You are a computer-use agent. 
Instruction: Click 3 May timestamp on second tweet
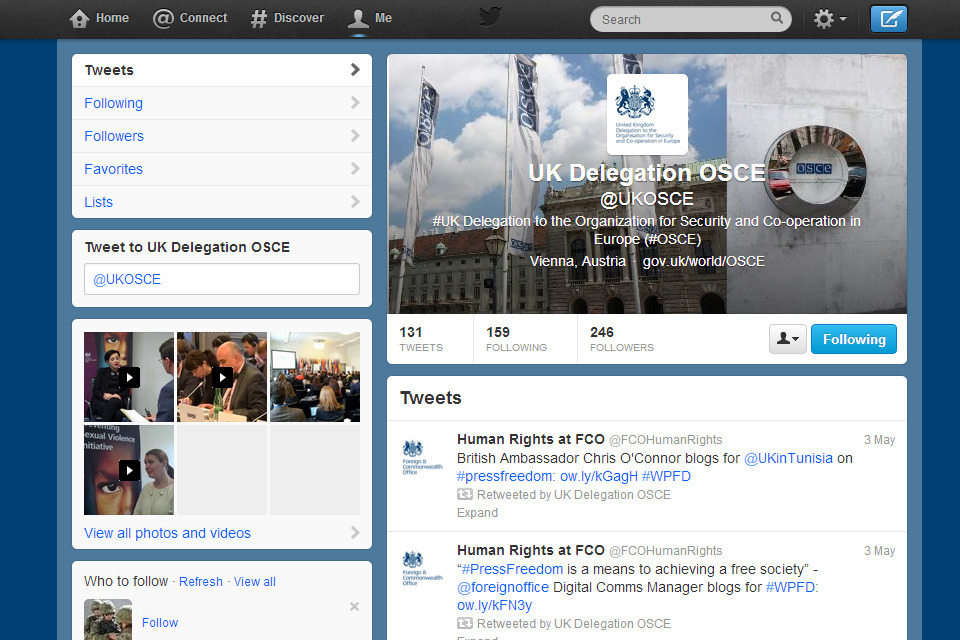click(879, 551)
